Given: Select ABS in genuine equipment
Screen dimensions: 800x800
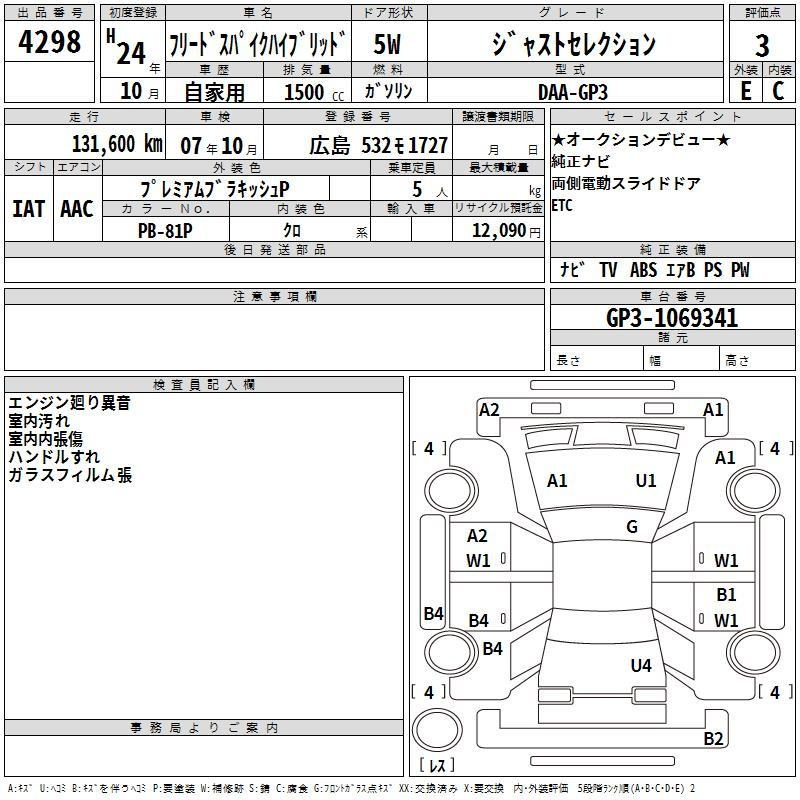Looking at the screenshot, I should [643, 269].
